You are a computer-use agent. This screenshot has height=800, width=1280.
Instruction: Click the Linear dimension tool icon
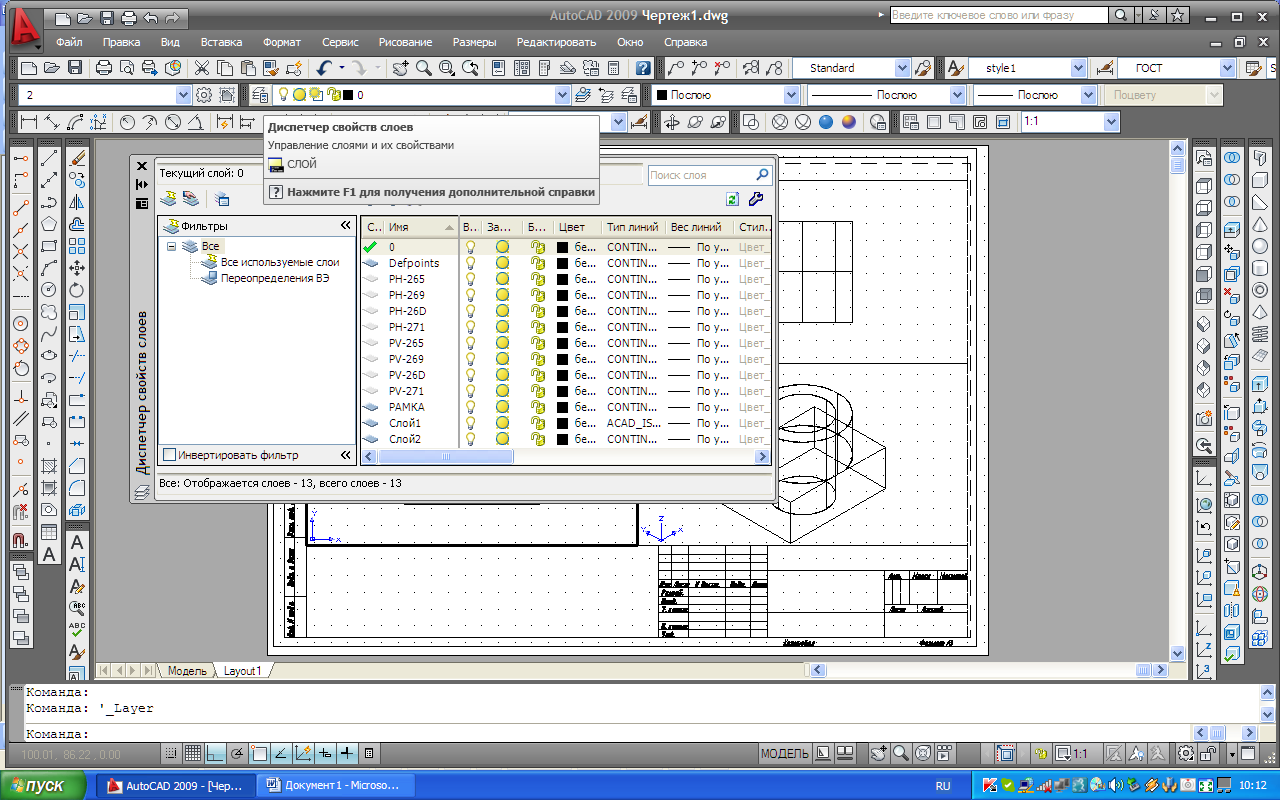[x=28, y=122]
